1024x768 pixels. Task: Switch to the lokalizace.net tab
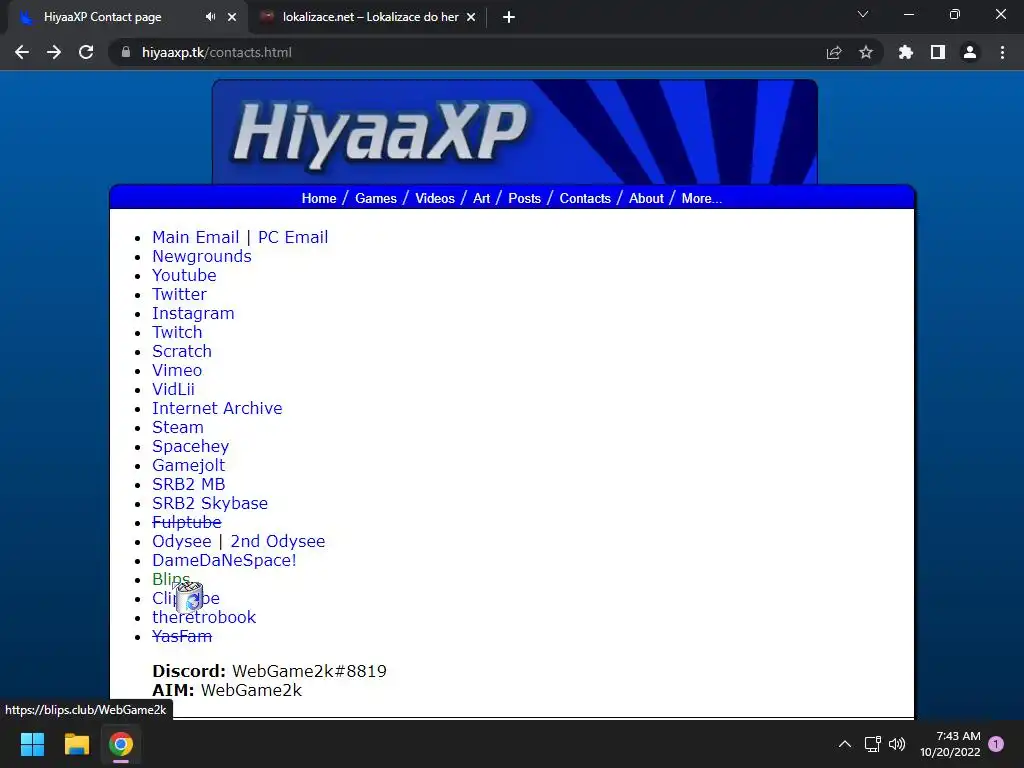(x=368, y=17)
